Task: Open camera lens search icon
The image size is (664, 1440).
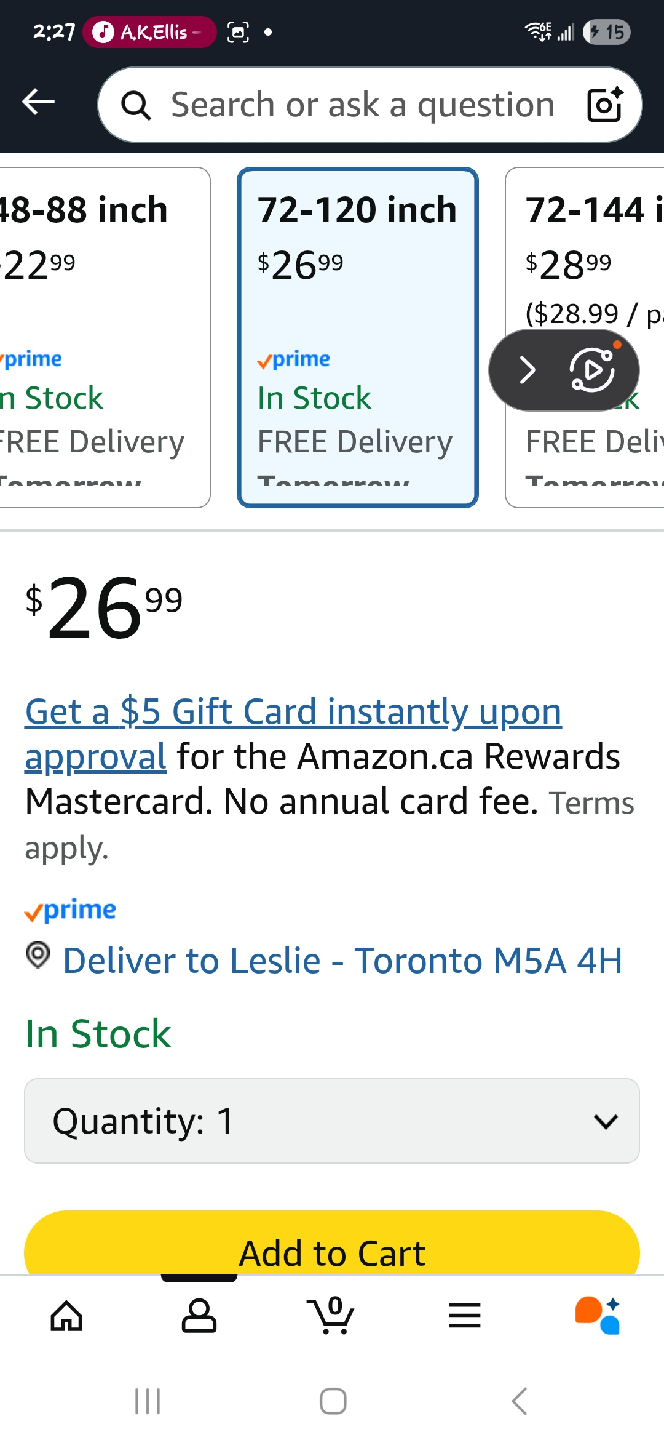Action: tap(604, 104)
